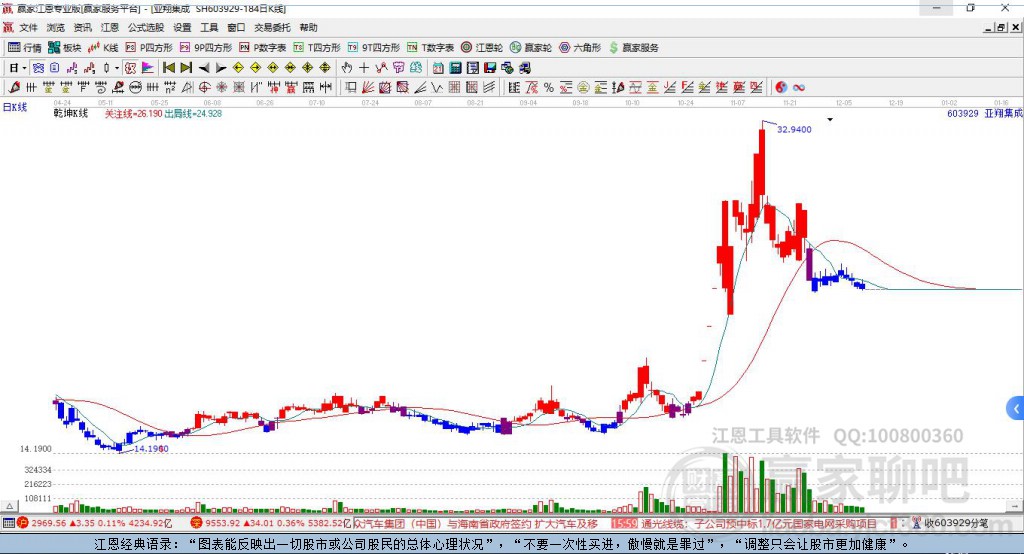Viewport: 1024px width, 554px height.
Task: Open the P数字表 tool
Action: [x=263, y=48]
